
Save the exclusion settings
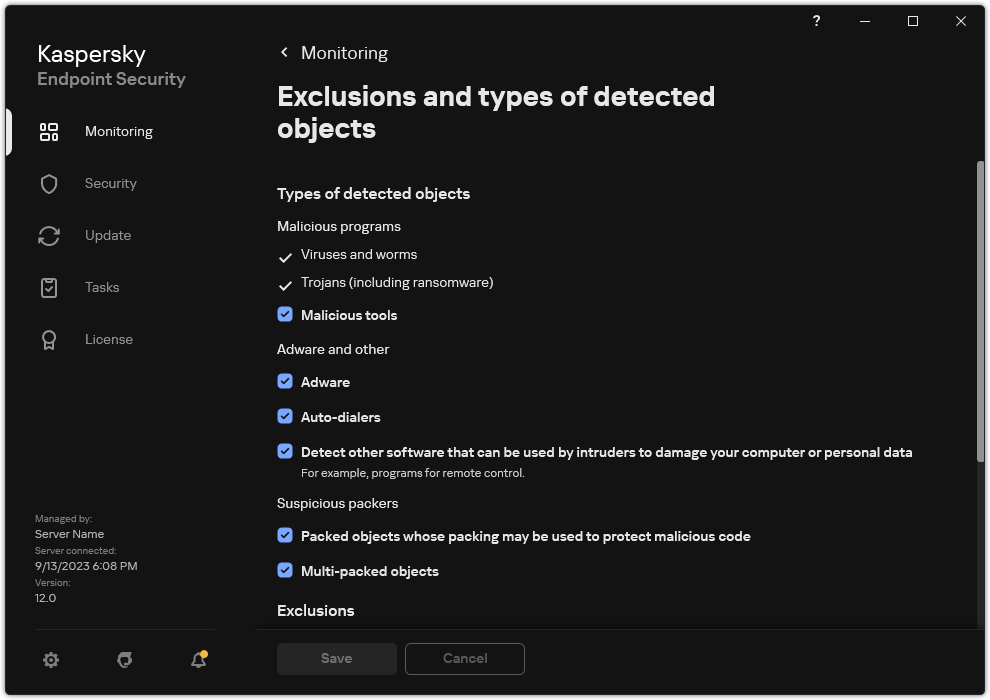[x=336, y=658]
